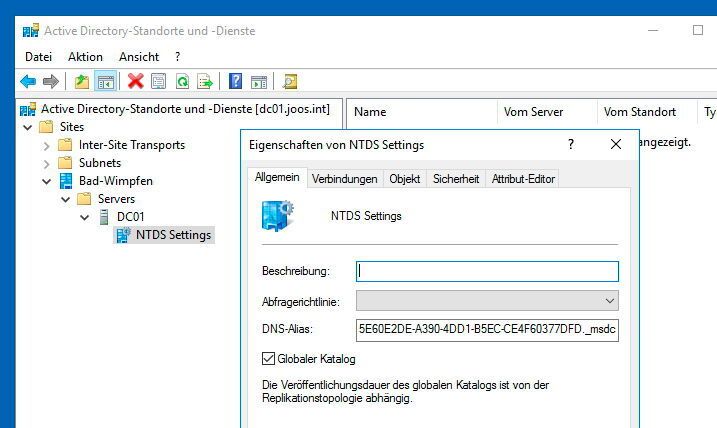Click the Vom Server column header
The width and height of the screenshot is (717, 428).
pyautogui.click(x=547, y=112)
